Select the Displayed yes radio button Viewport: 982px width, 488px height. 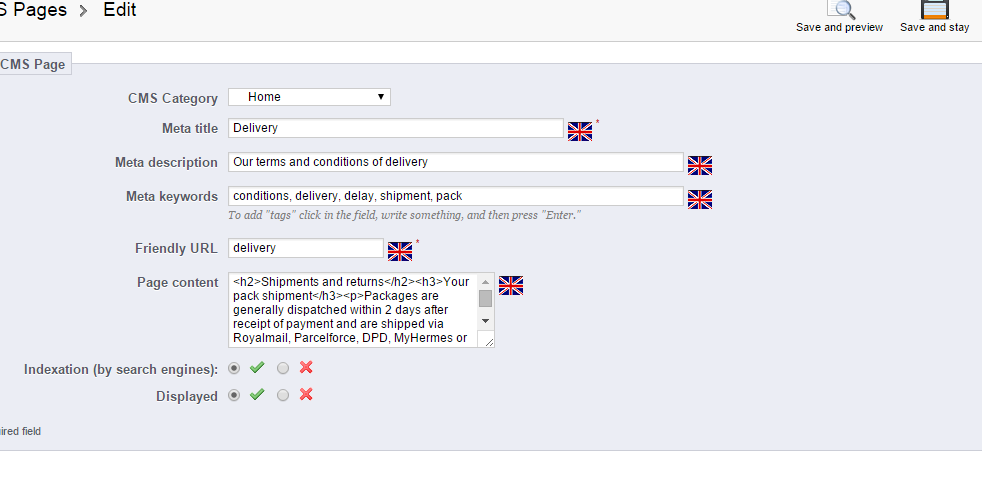235,395
